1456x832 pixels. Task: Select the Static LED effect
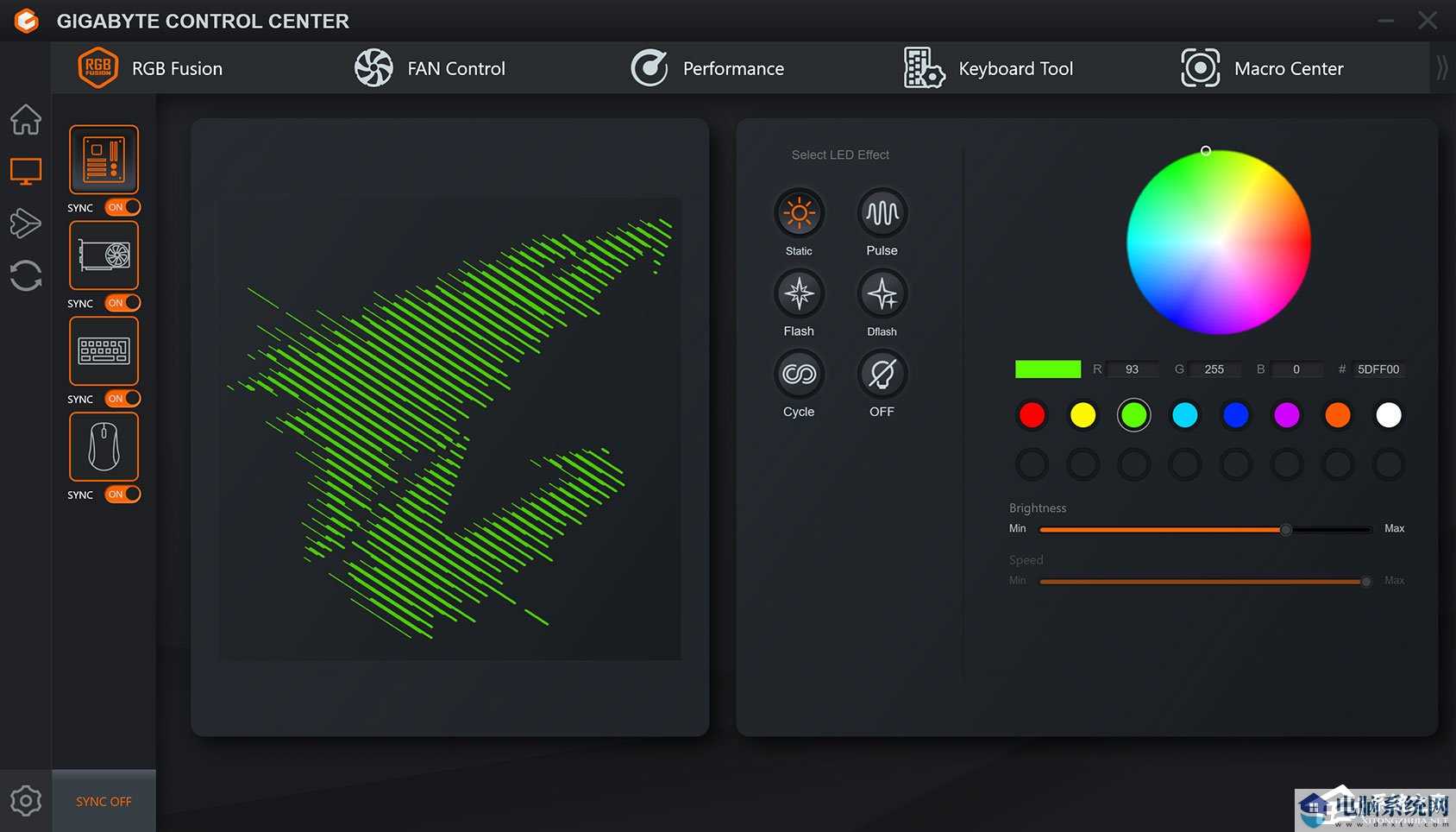click(799, 213)
